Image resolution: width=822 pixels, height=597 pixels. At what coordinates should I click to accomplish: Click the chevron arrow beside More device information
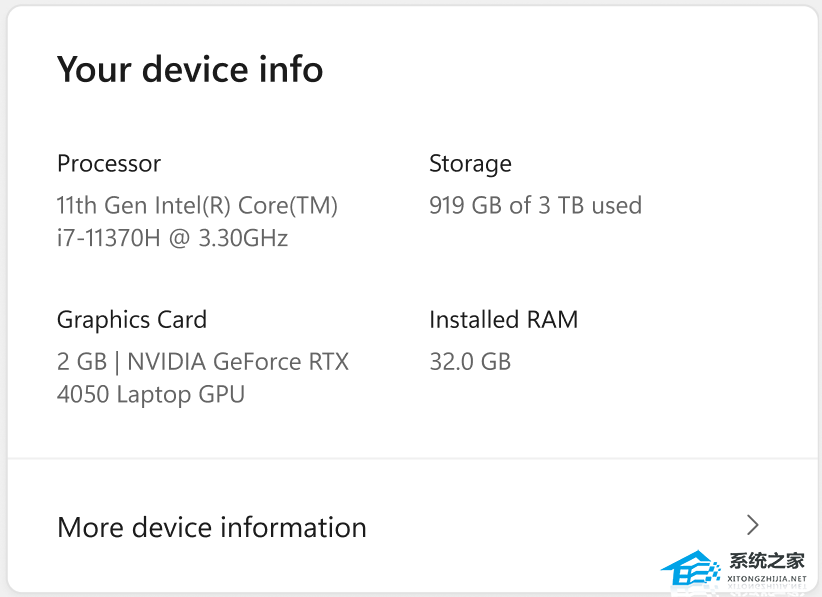coord(753,525)
